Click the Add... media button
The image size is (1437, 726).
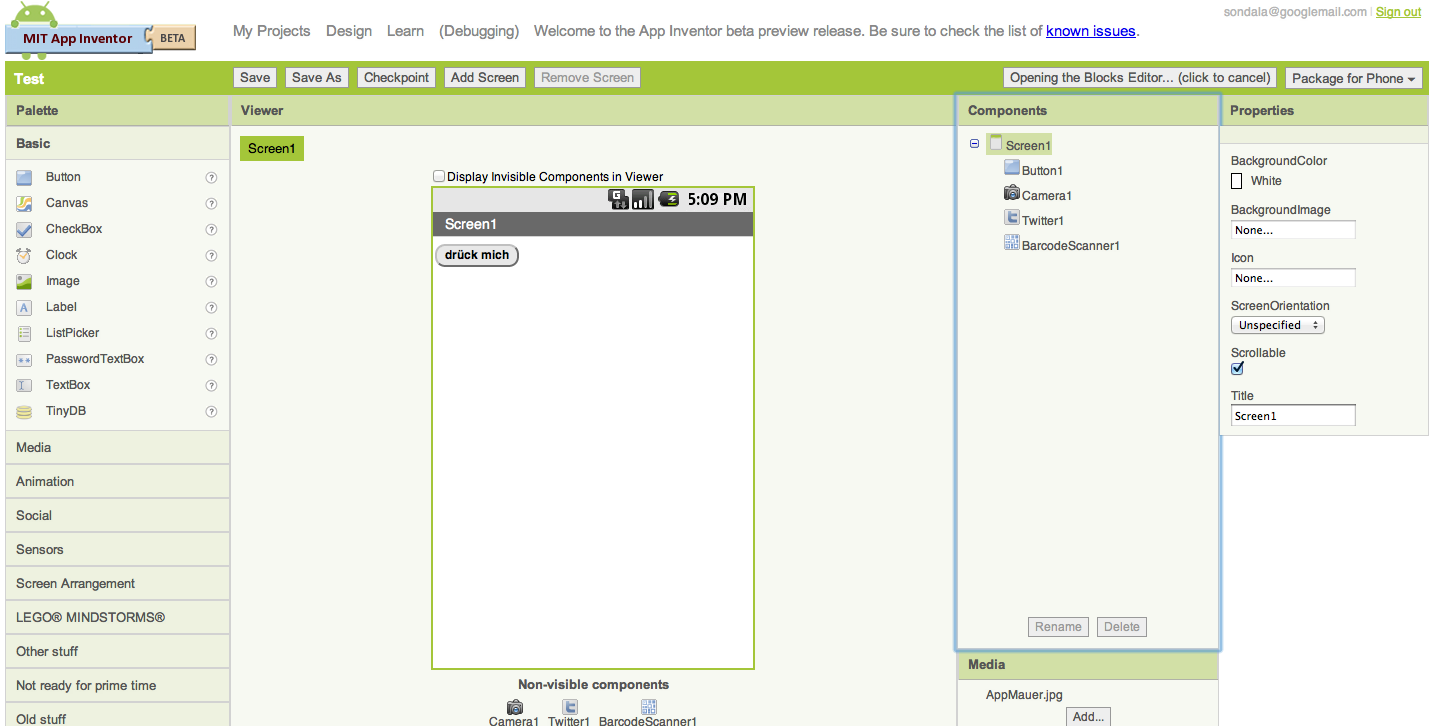point(1088,716)
